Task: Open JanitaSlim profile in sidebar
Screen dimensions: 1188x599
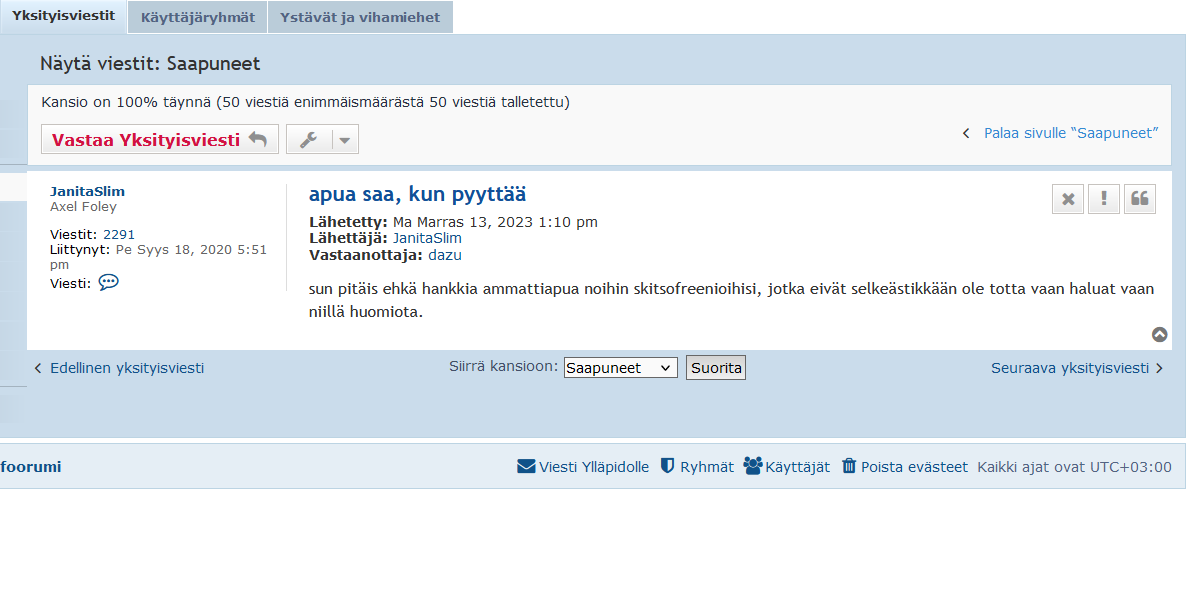Action: pos(87,192)
